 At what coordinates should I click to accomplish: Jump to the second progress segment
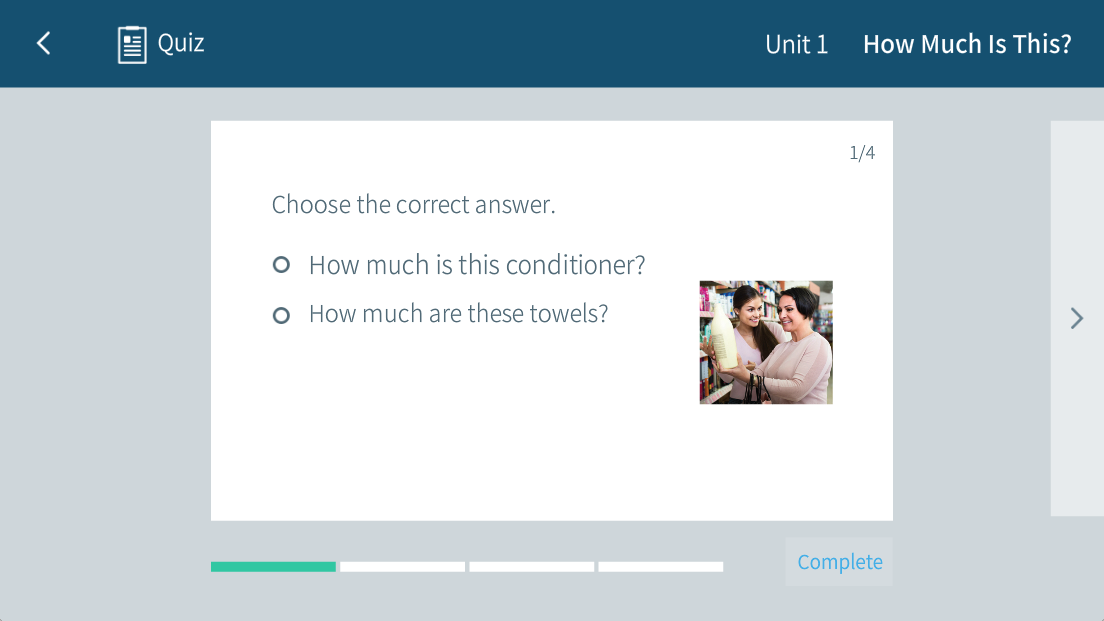coord(402,567)
